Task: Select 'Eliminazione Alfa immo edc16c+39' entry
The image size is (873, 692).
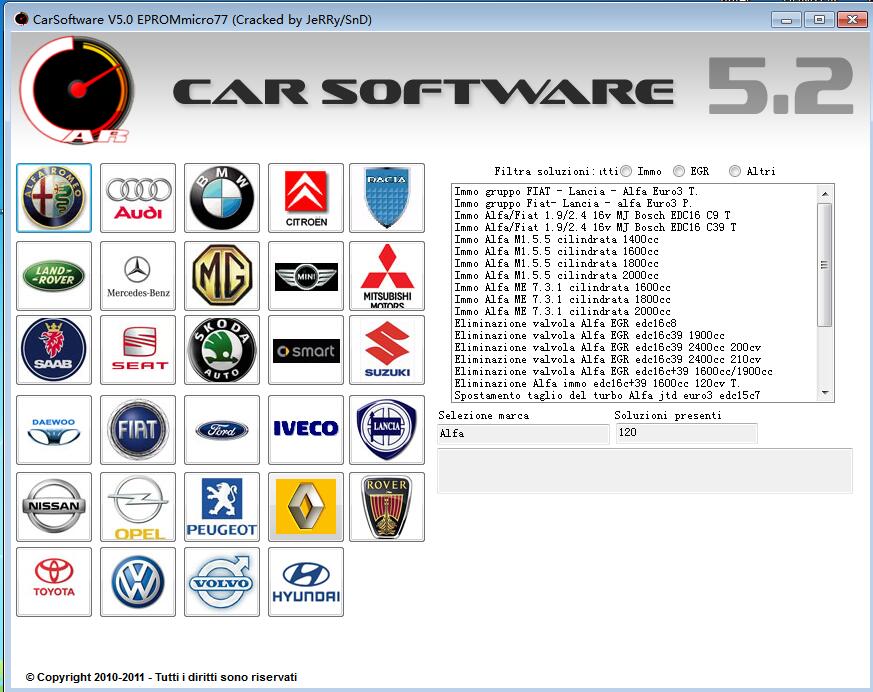Action: [x=597, y=384]
